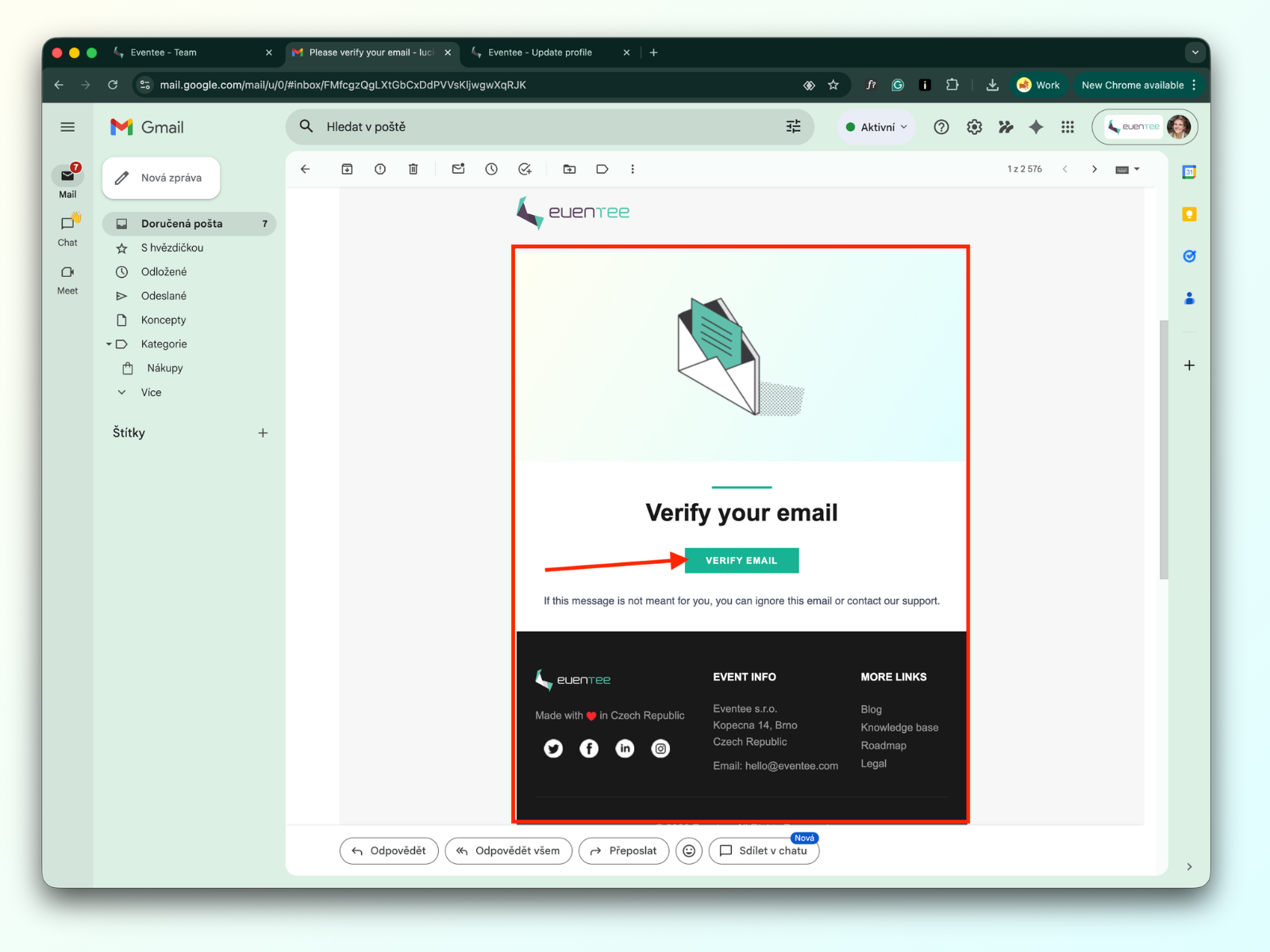Reply to all with Odpovědět všem
This screenshot has height=952, width=1270.
coord(509,850)
